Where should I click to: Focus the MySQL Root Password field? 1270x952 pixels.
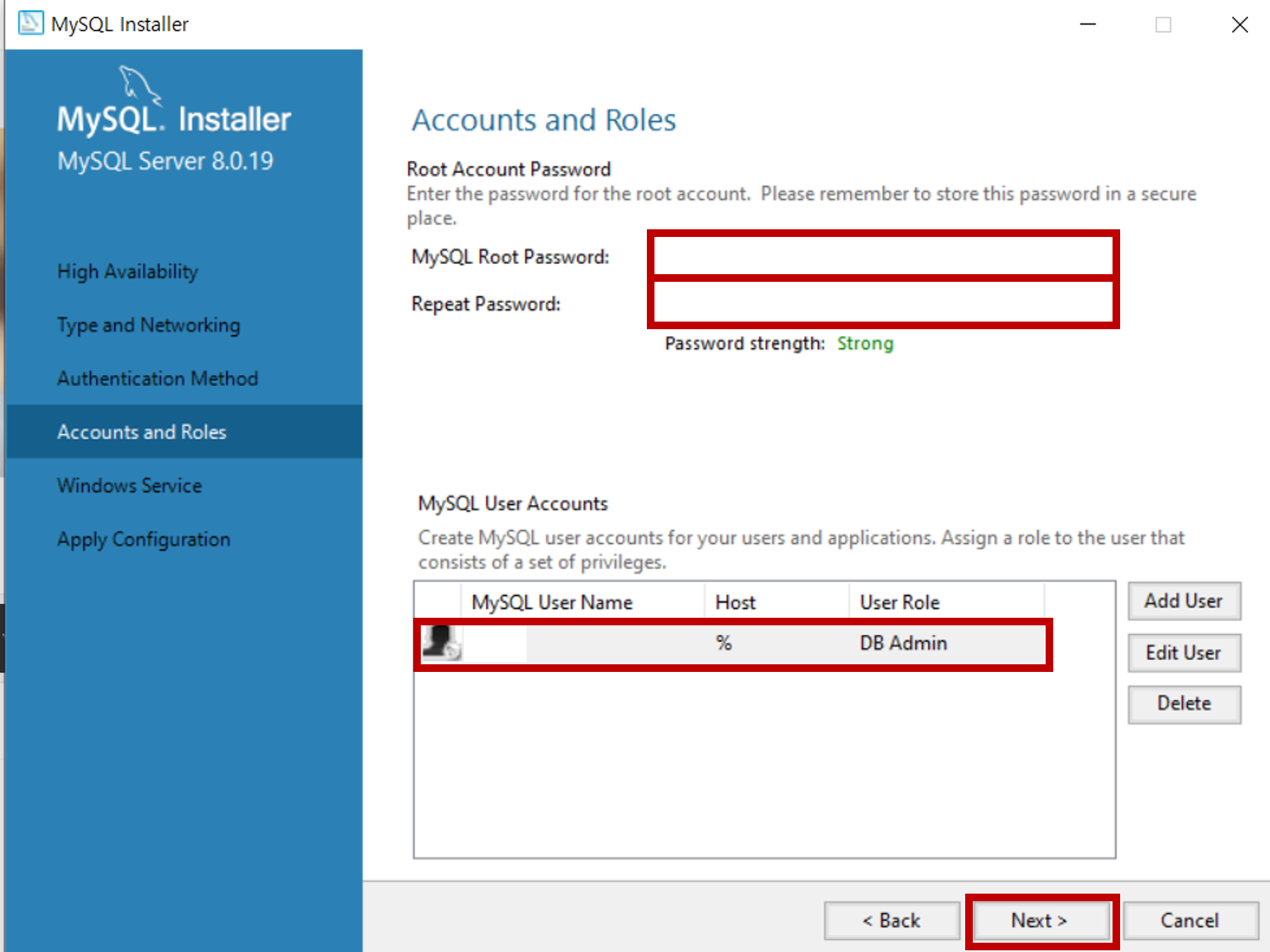883,256
